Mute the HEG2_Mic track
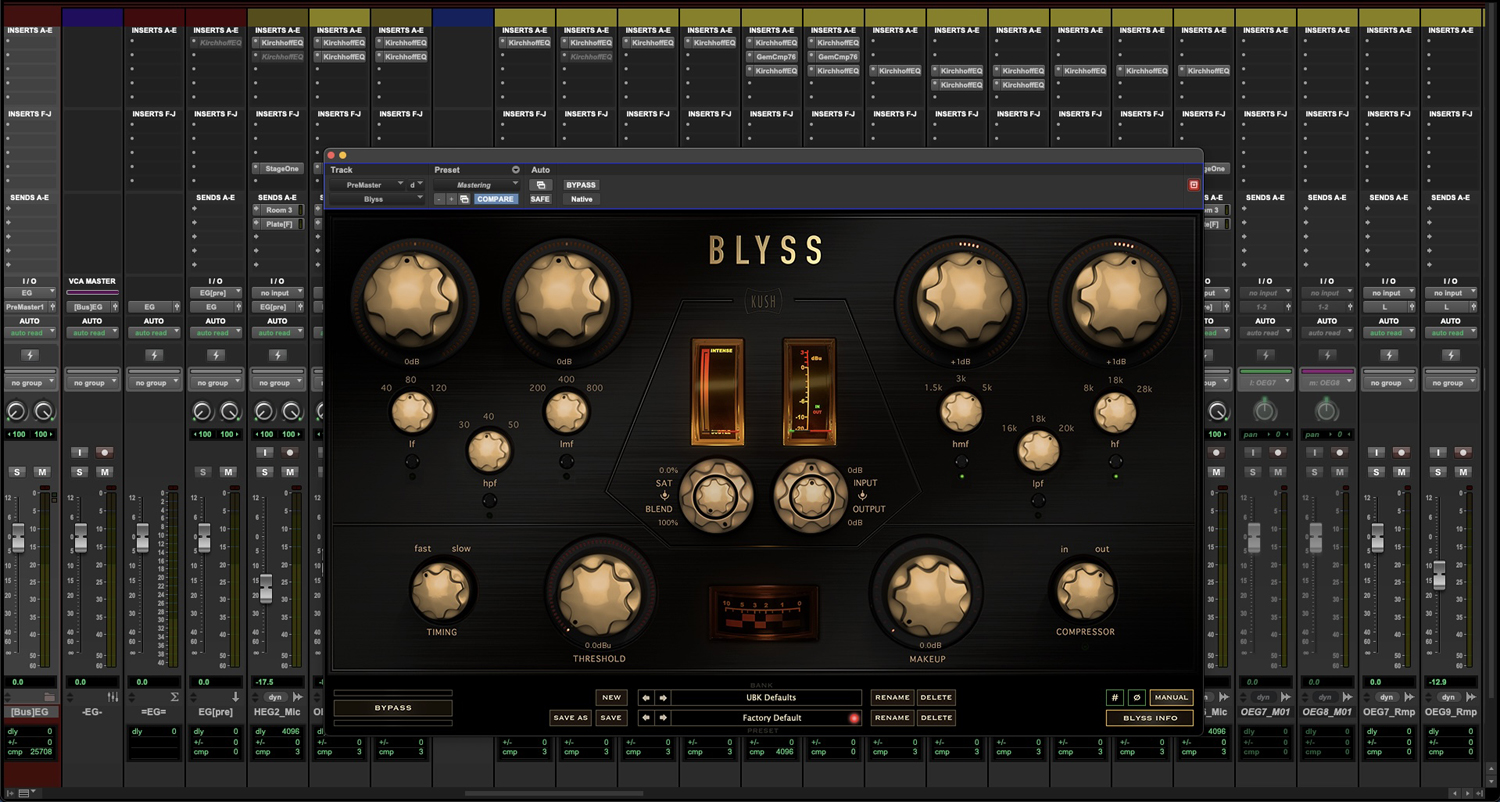 click(x=290, y=472)
